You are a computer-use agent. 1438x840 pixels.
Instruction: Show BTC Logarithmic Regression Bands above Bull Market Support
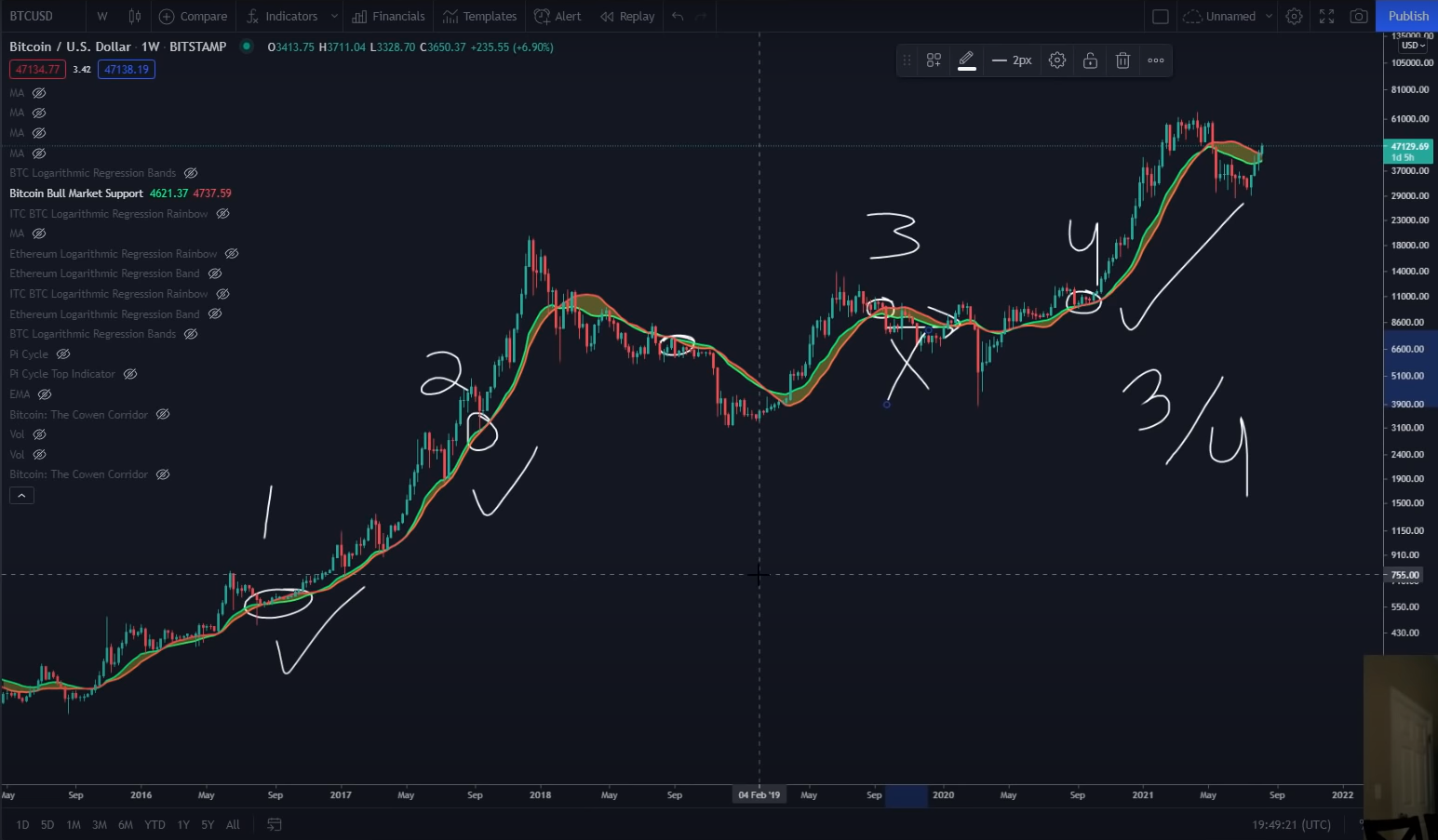coord(191,173)
